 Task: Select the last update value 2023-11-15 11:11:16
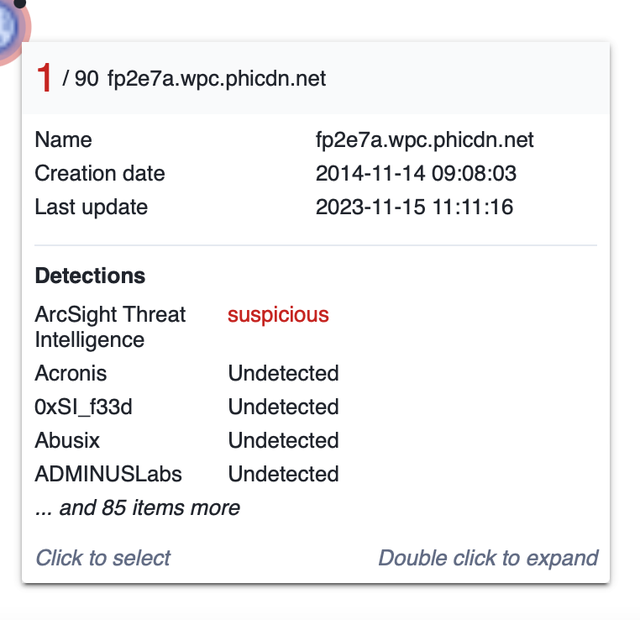click(414, 207)
